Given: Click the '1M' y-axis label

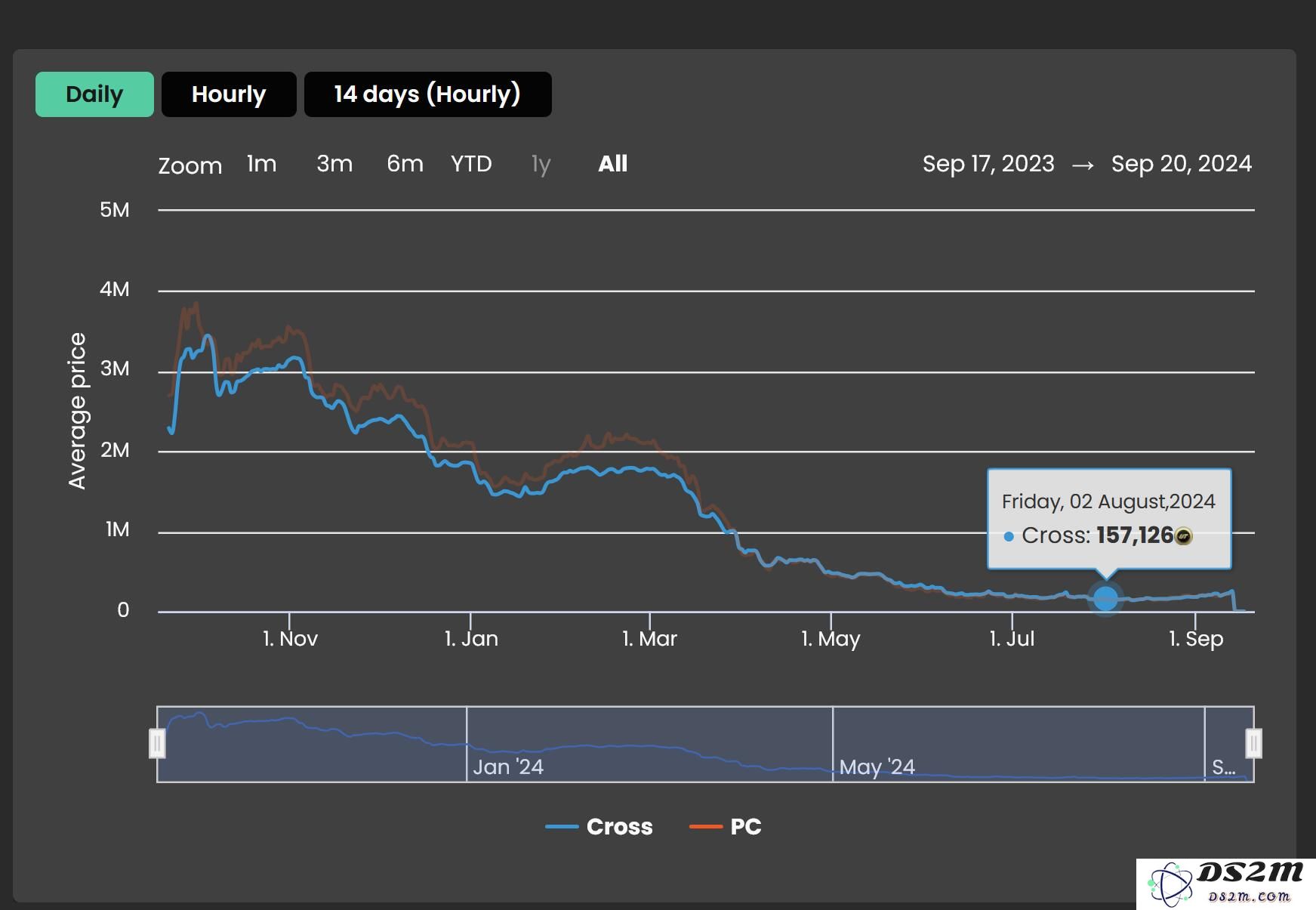Looking at the screenshot, I should click(117, 529).
